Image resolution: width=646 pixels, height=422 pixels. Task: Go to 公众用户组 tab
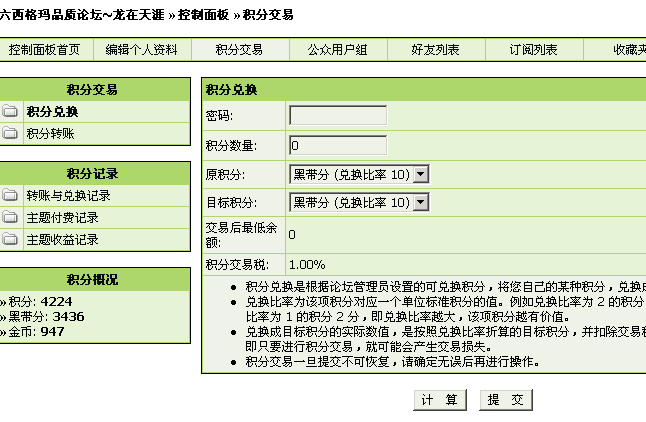[x=337, y=50]
